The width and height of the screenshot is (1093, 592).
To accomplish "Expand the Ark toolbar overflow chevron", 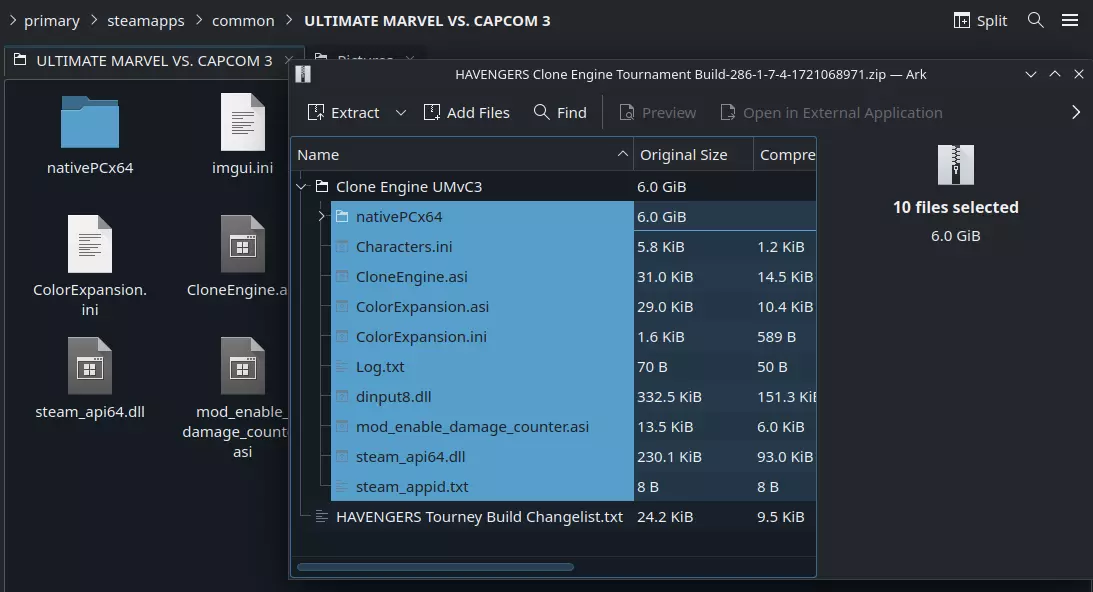I will (x=1076, y=112).
